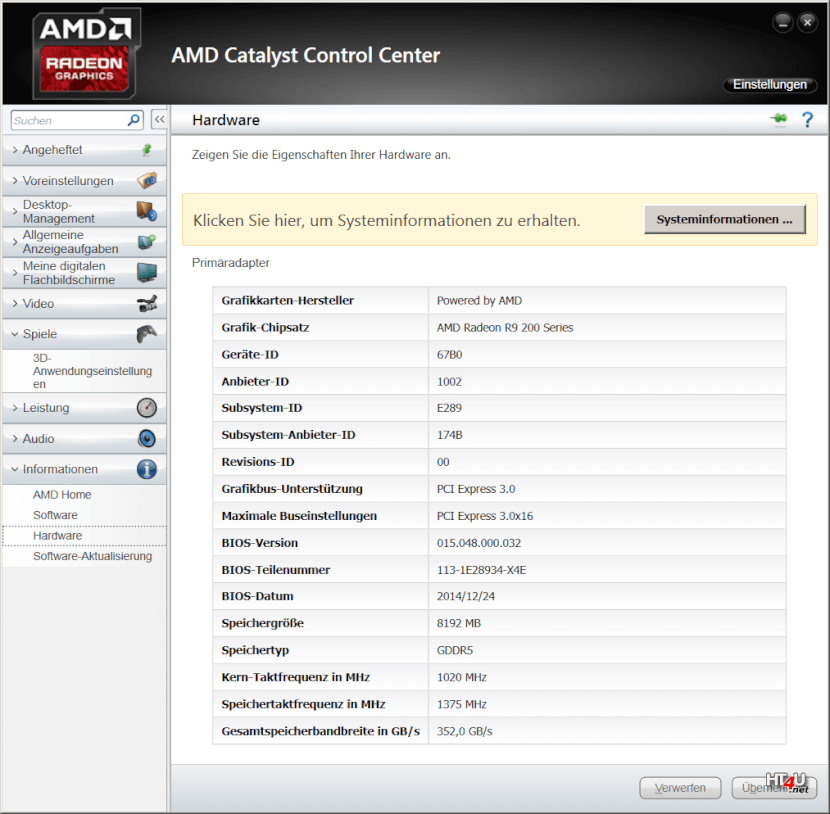Click Geräte-ID value 67B0

pos(449,355)
